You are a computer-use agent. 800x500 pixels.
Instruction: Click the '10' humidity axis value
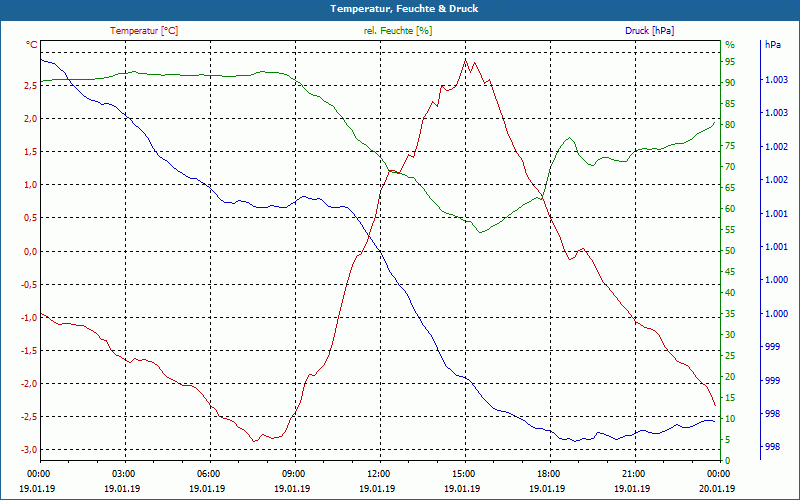click(x=730, y=419)
